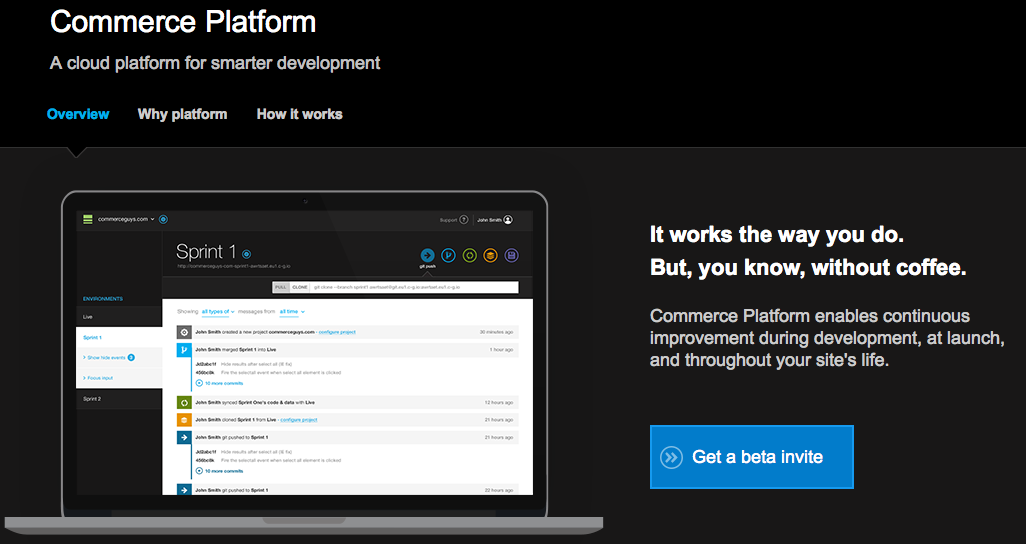The height and width of the screenshot is (544, 1026).
Task: Open the all types of filter dropdown
Action: 218,312
